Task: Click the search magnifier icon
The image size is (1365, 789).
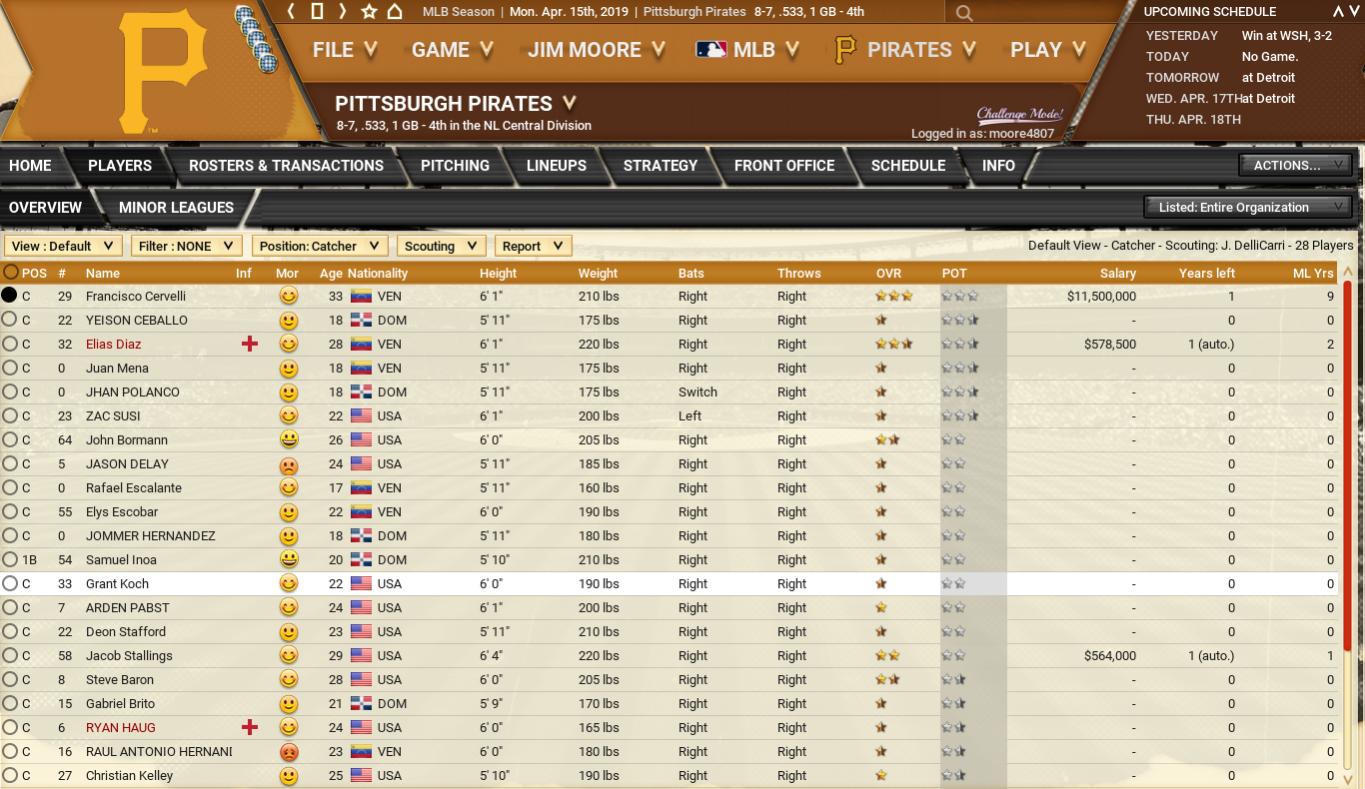Action: [964, 13]
